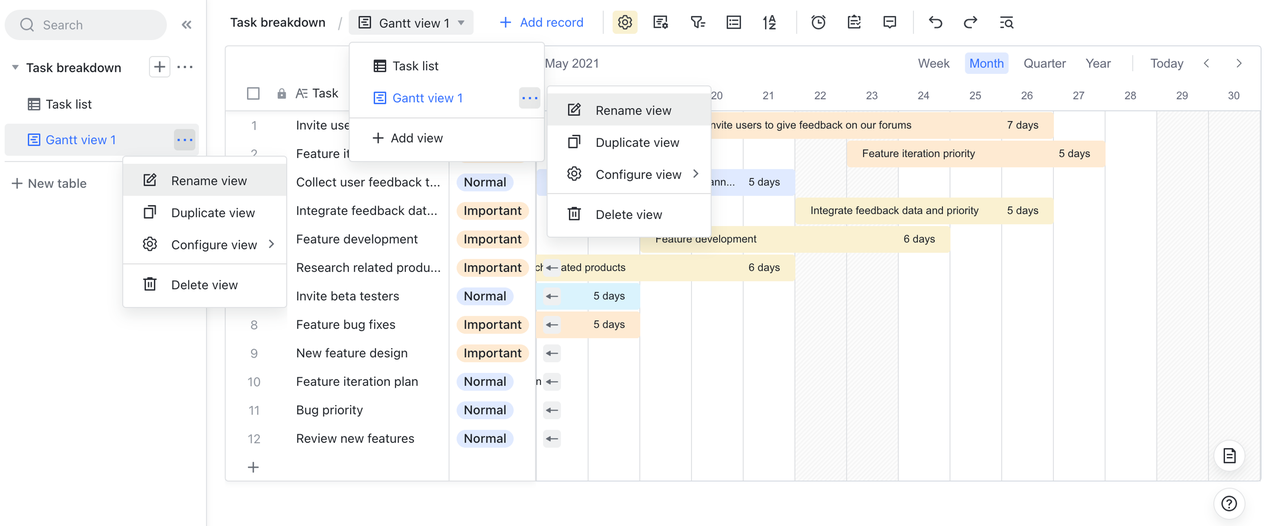This screenshot has height=526, width=1280.
Task: Tick the select-all checkbox beside Task header
Action: click(253, 93)
